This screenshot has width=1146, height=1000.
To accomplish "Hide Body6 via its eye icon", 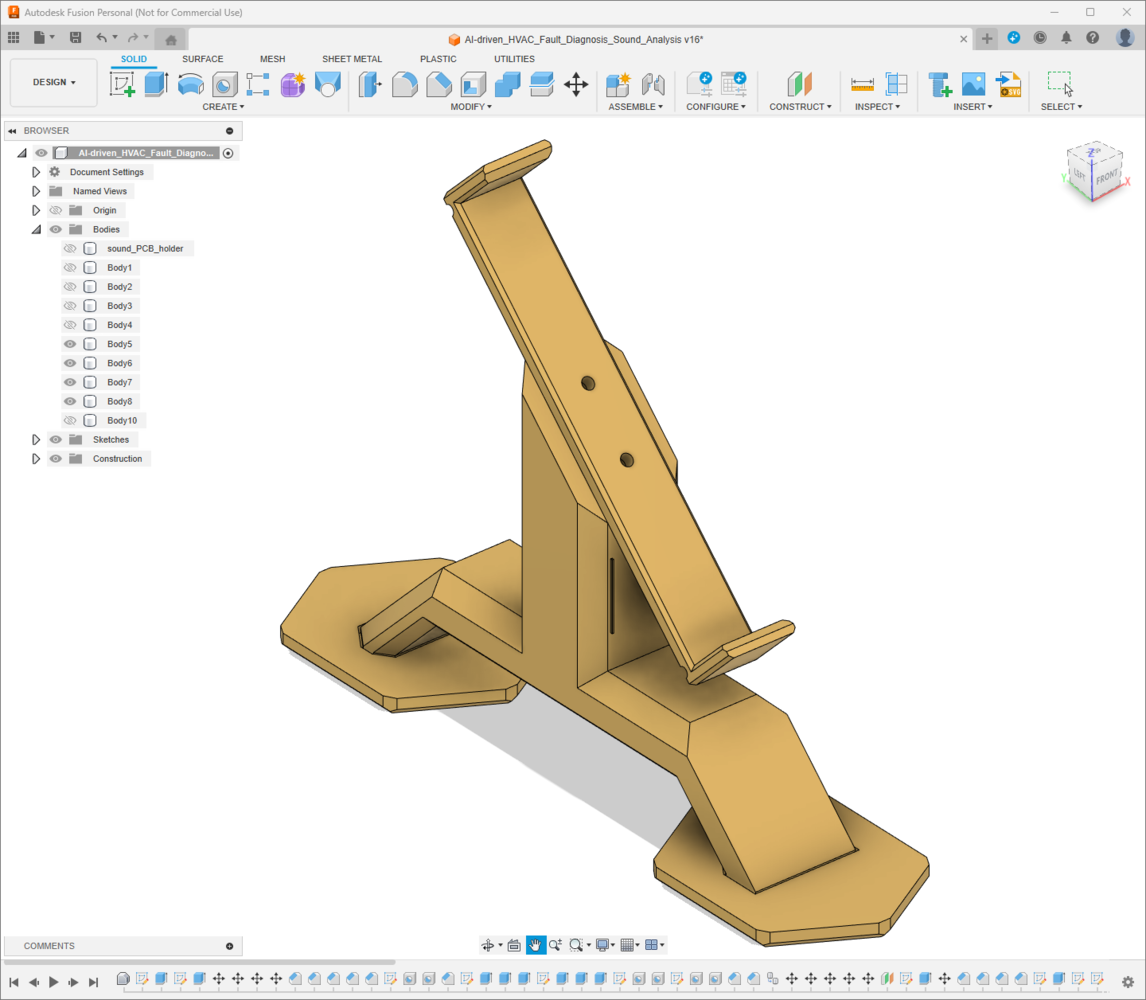I will pyautogui.click(x=70, y=363).
